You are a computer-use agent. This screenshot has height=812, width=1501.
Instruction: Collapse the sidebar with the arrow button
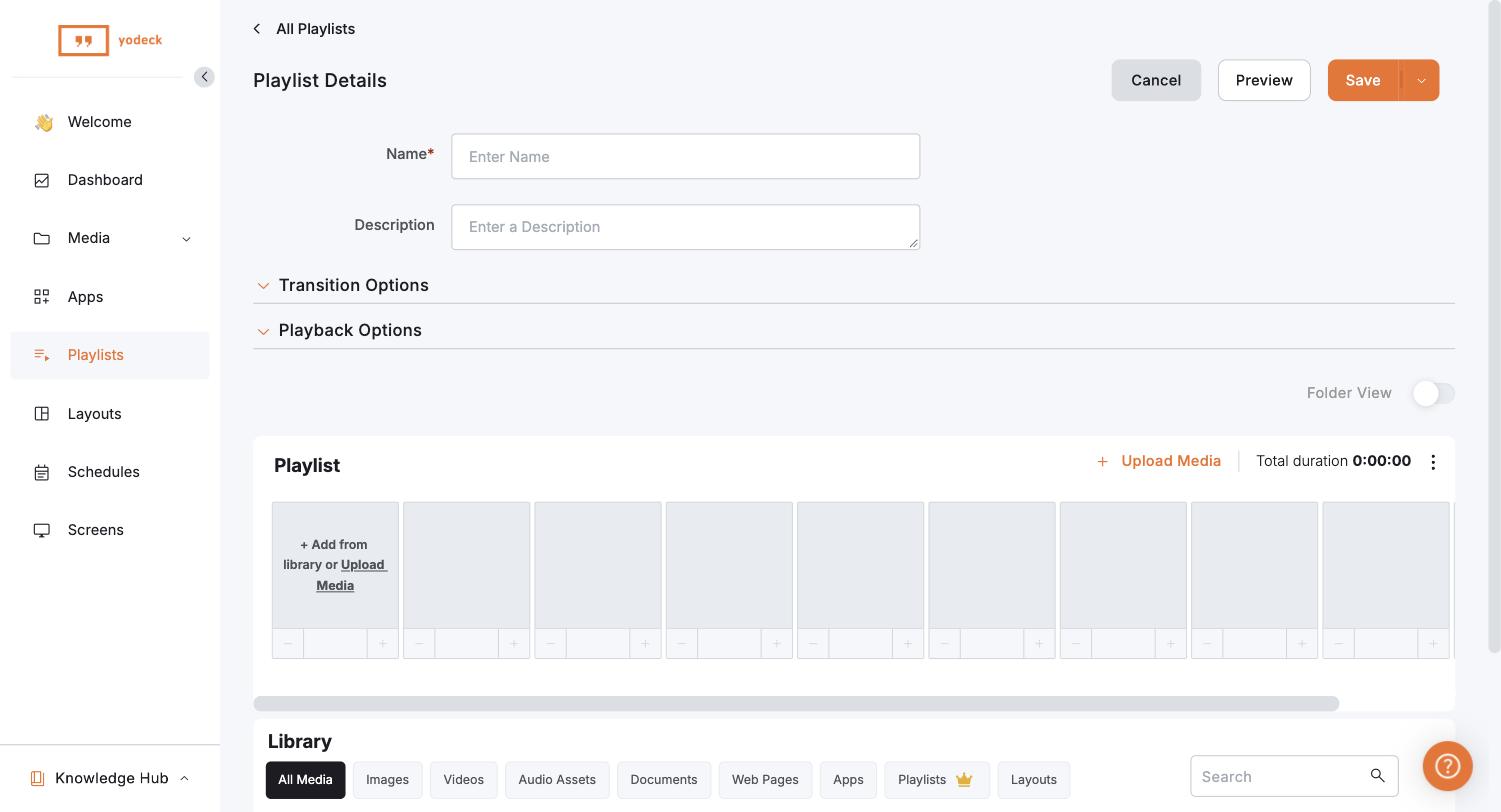204,77
